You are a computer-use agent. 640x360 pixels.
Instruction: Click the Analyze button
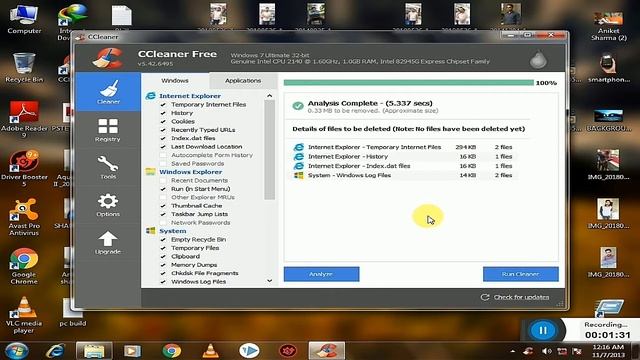point(322,274)
